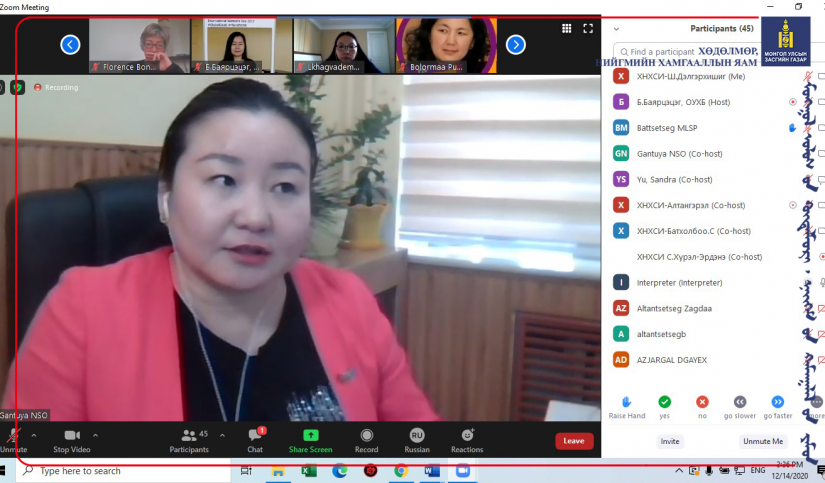Show previous video thumbnails arrow
Screen dimensions: 825x483
pyautogui.click(x=70, y=45)
